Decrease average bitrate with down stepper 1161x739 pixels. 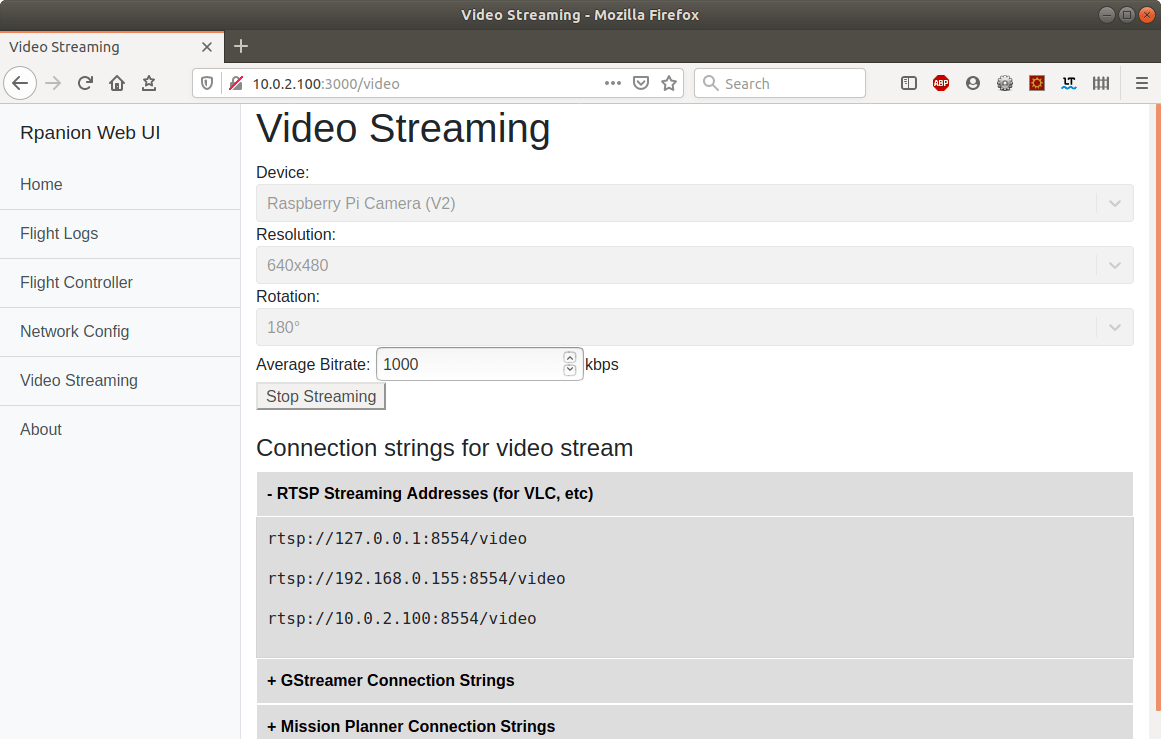(569, 370)
